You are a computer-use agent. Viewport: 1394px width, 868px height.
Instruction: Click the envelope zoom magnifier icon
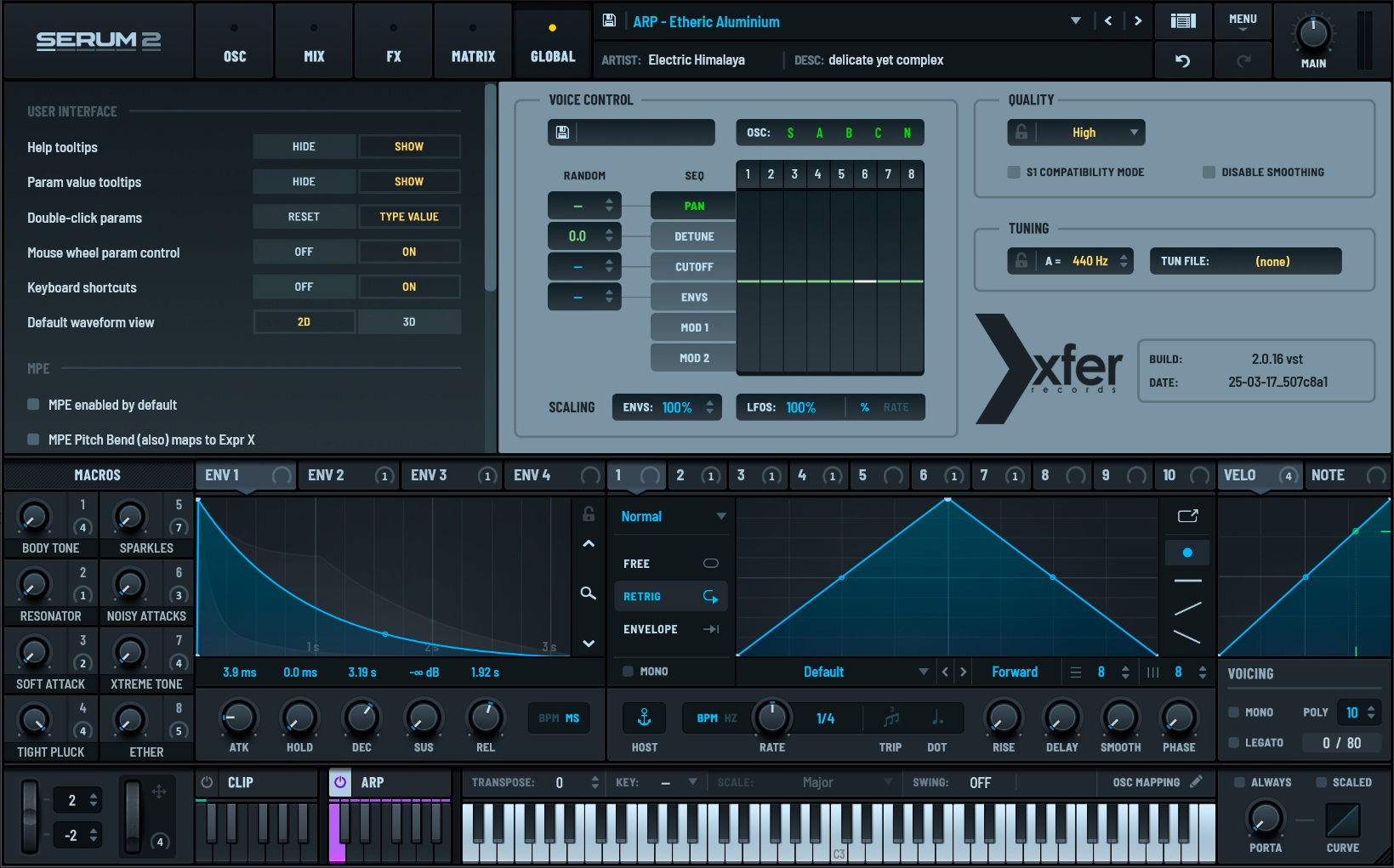(x=588, y=593)
